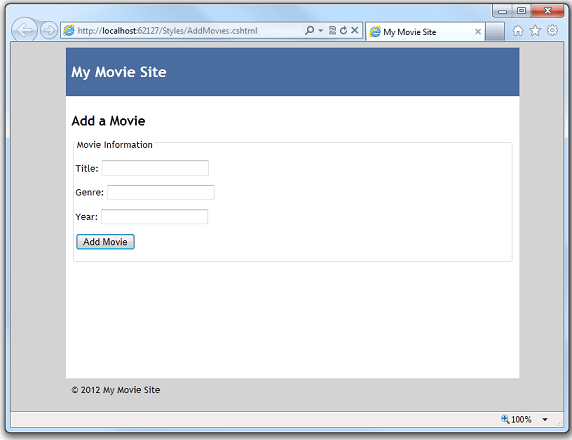This screenshot has height=440, width=572.
Task: Click the © 2012 My Movie Site footer
Action: [116, 390]
